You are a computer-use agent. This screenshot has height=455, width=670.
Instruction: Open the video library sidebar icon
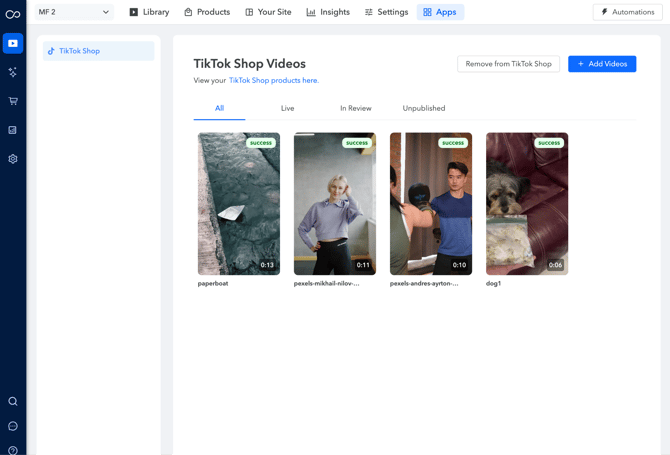point(13,44)
